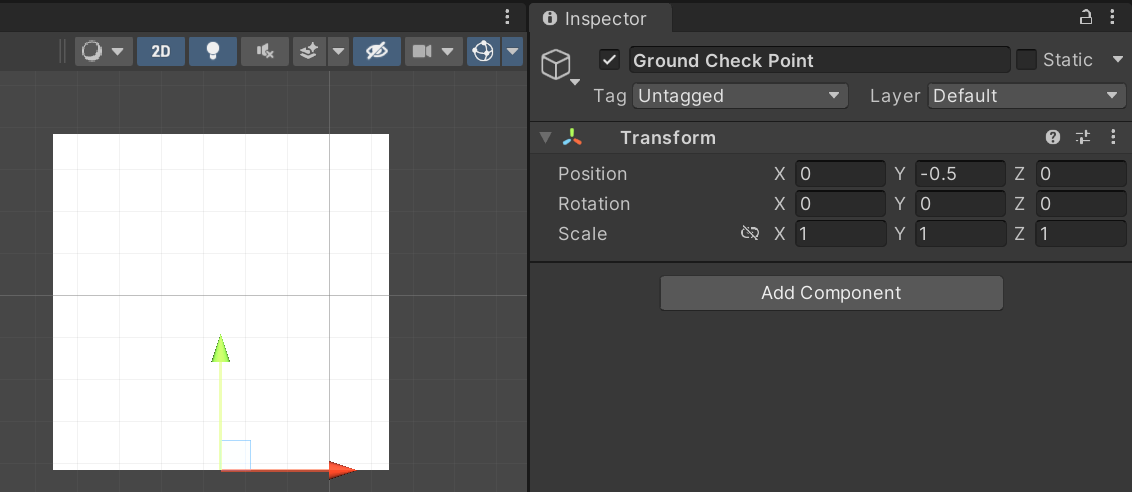
Task: Open Transform help reference icon
Action: (x=1053, y=137)
